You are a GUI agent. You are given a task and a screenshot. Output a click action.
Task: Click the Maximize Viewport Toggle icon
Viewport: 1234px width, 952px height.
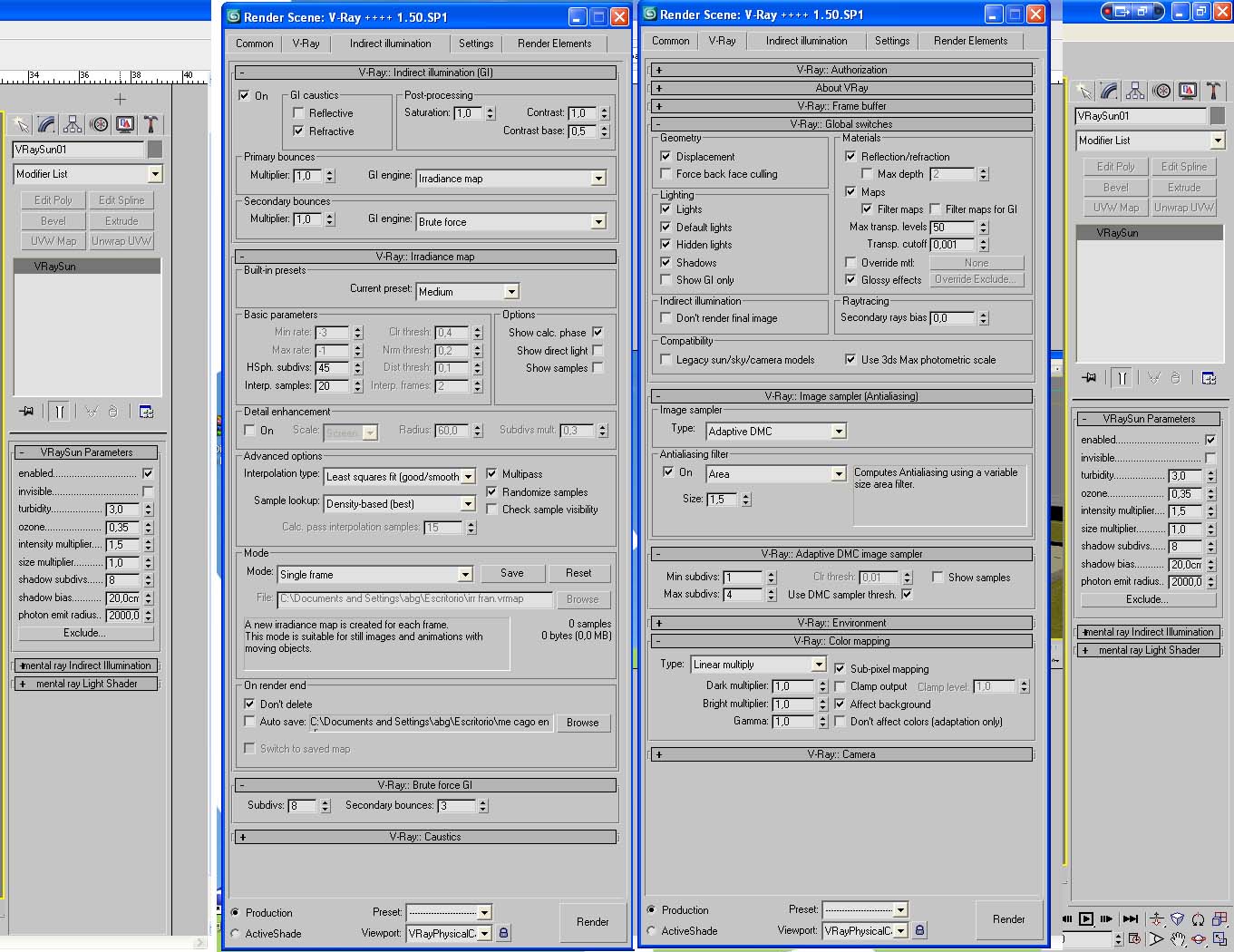coord(1219,939)
